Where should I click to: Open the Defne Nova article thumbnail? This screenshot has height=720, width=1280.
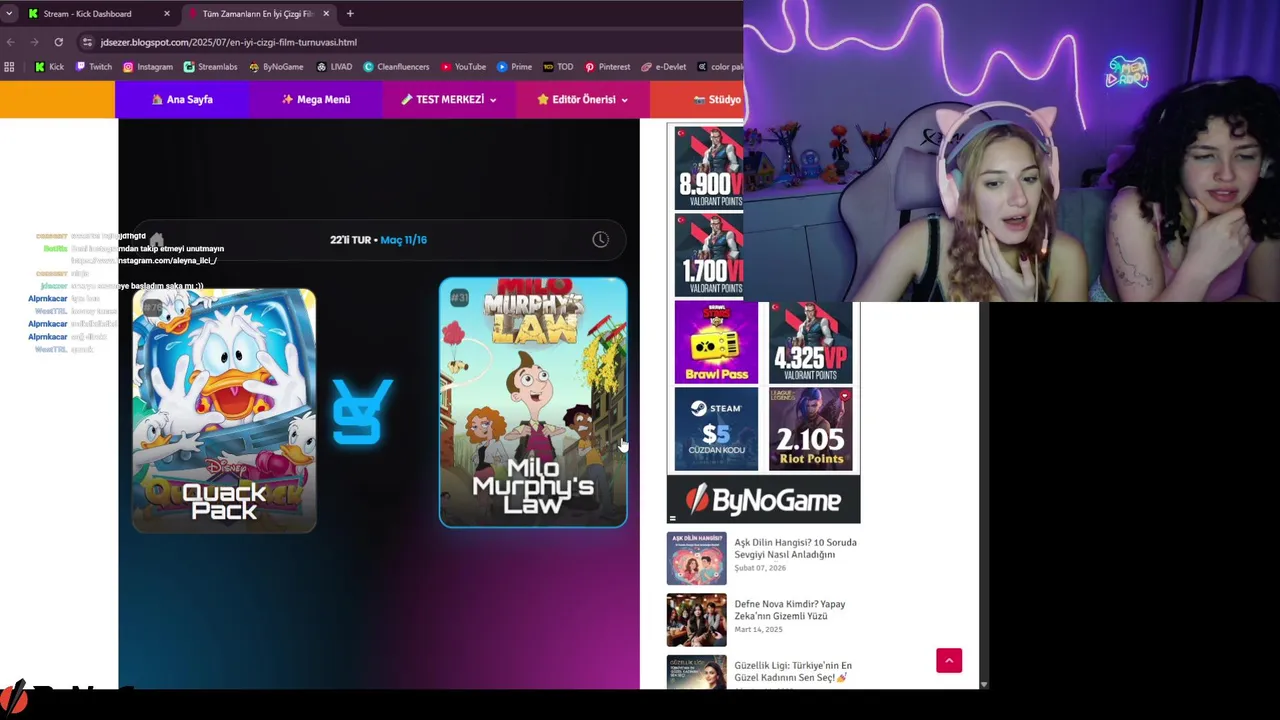pyautogui.click(x=697, y=620)
